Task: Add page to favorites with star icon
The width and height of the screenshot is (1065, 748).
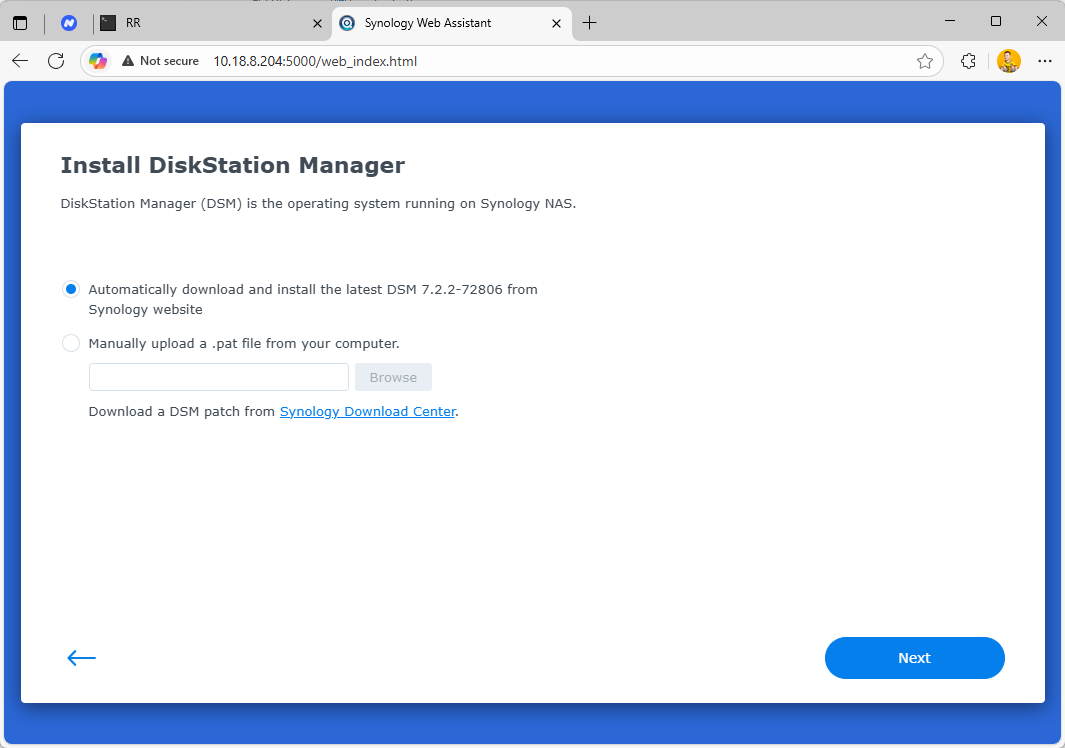Action: [924, 61]
